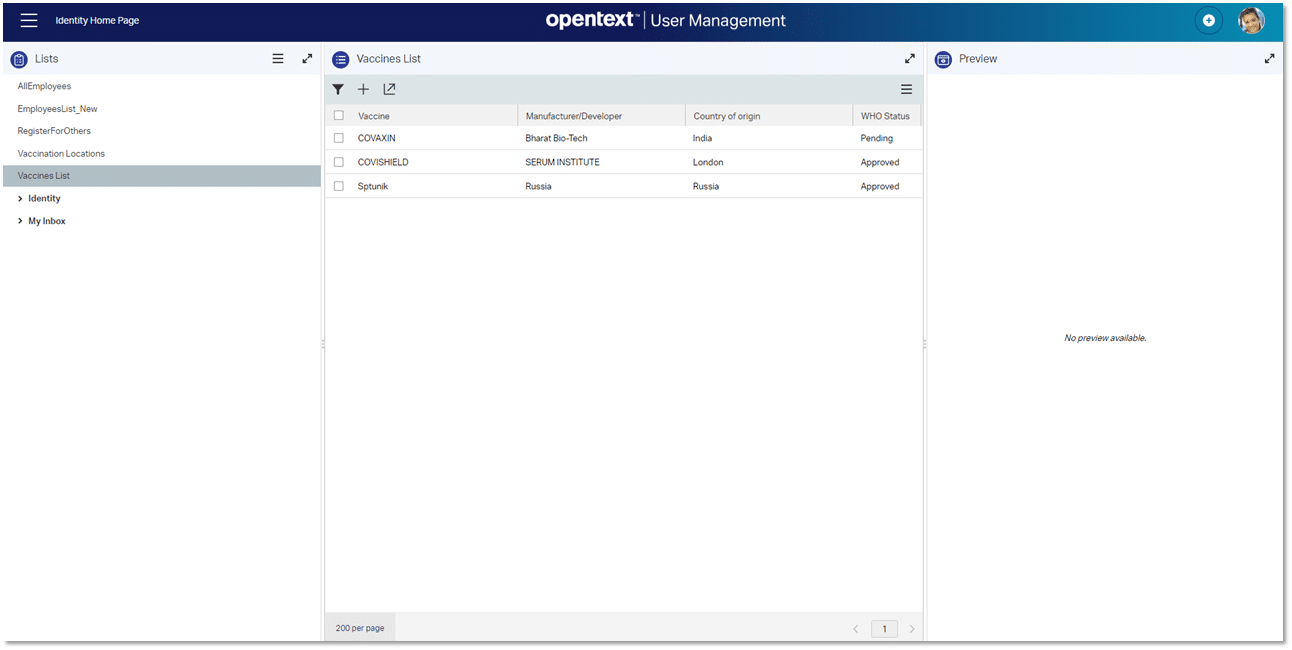Open the main navigation hamburger menu
The height and width of the screenshot is (650, 1292).
click(x=28, y=20)
